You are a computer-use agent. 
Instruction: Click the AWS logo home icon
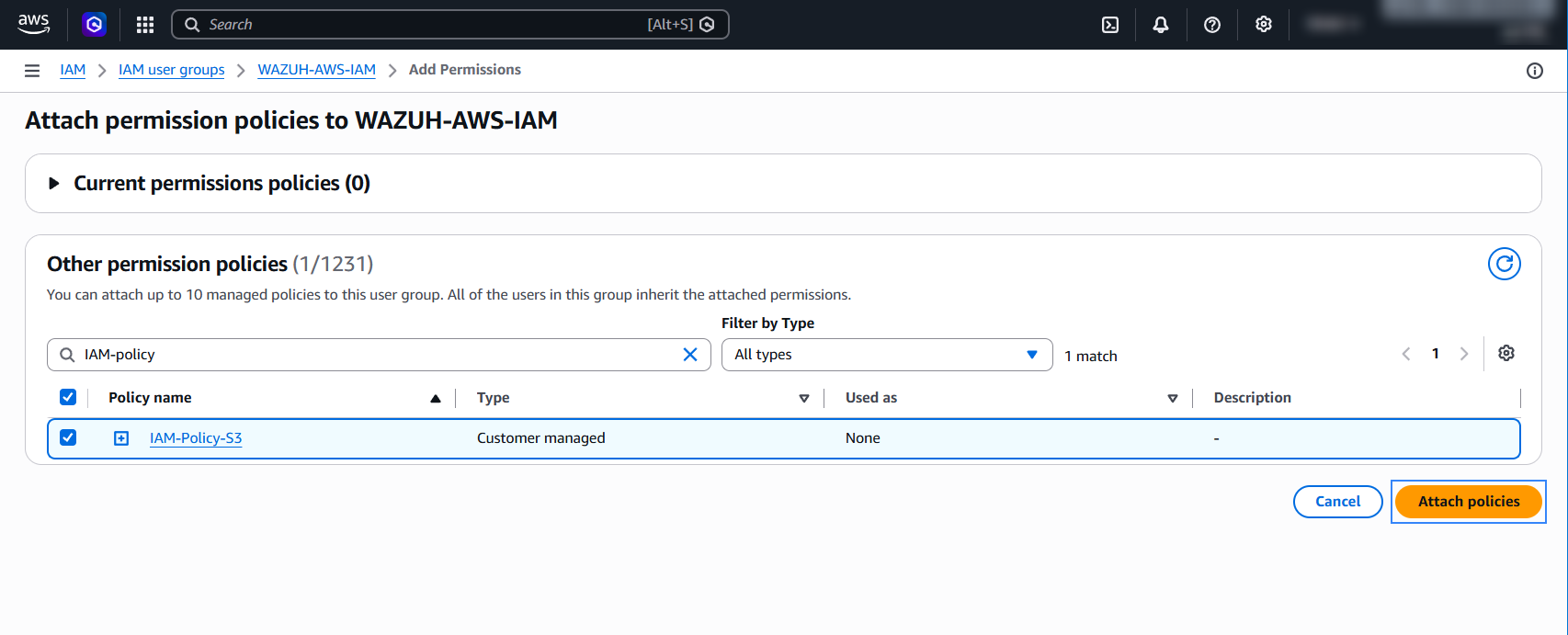[34, 24]
